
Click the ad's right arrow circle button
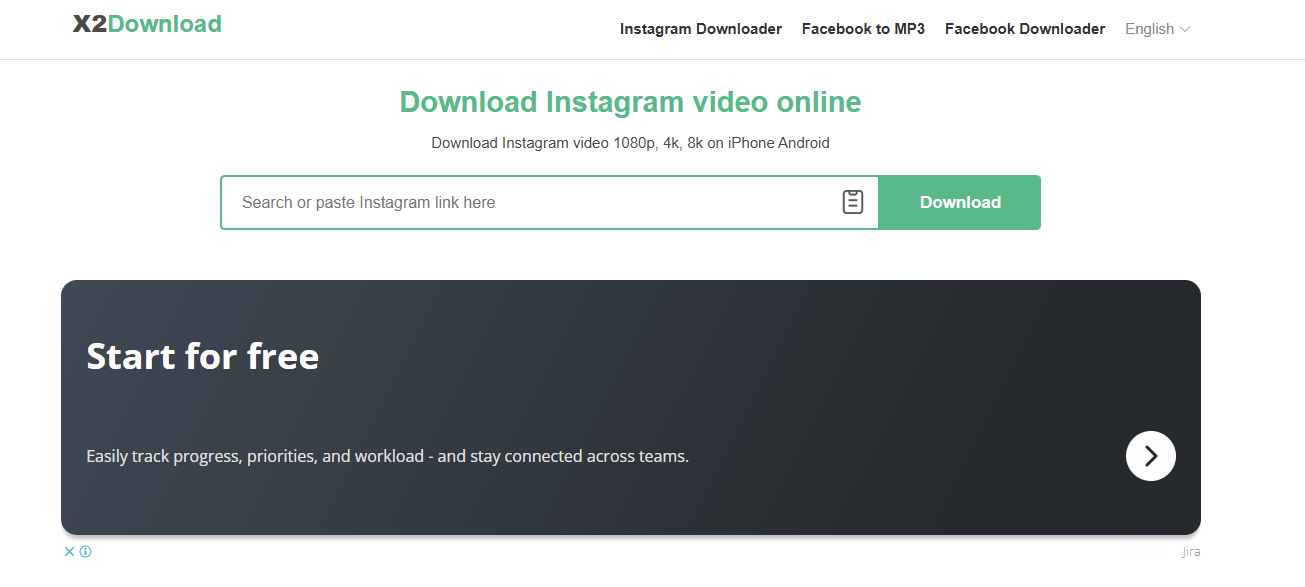pyautogui.click(x=1151, y=456)
